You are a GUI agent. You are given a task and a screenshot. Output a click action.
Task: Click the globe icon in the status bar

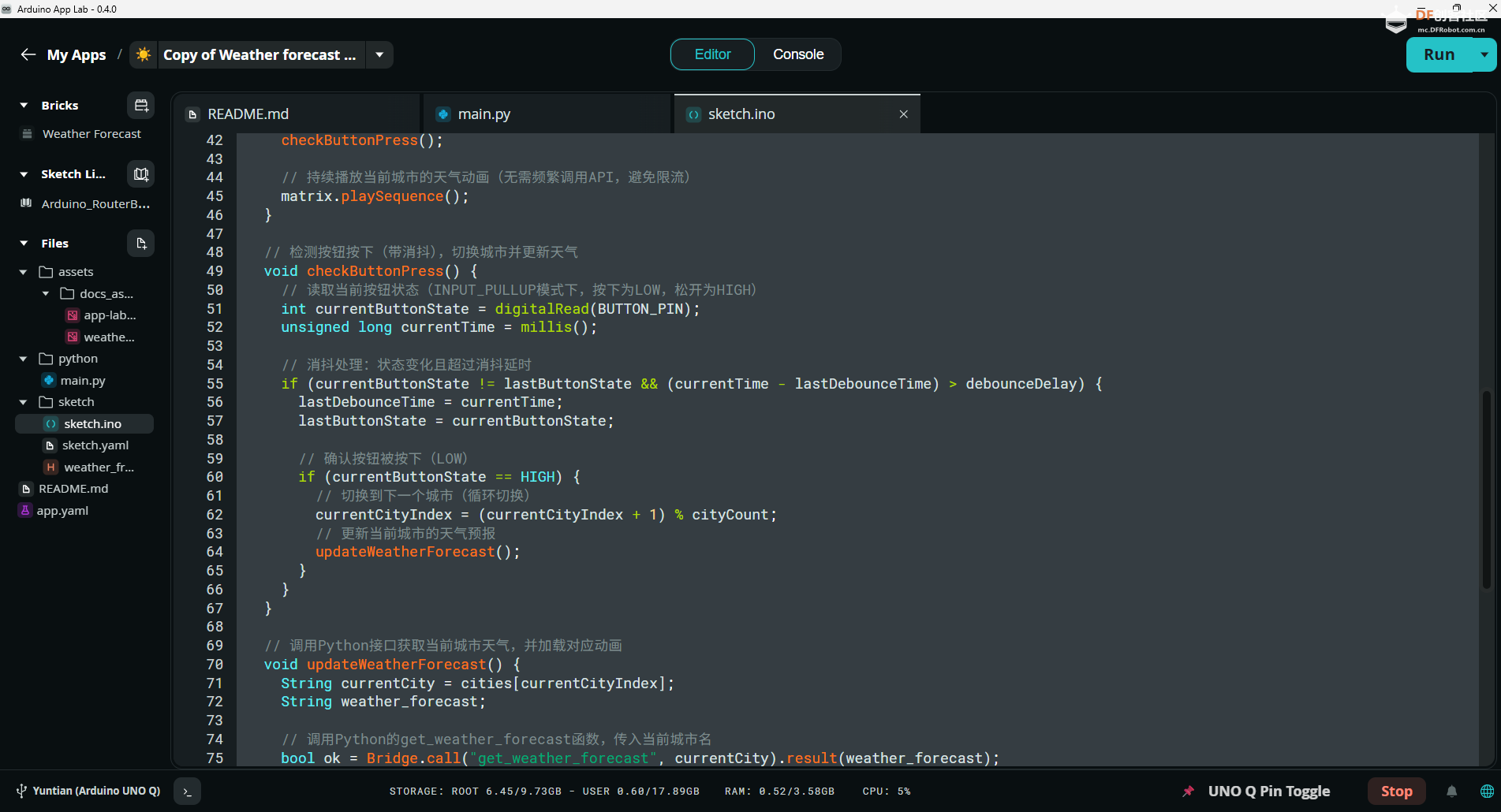1485,791
